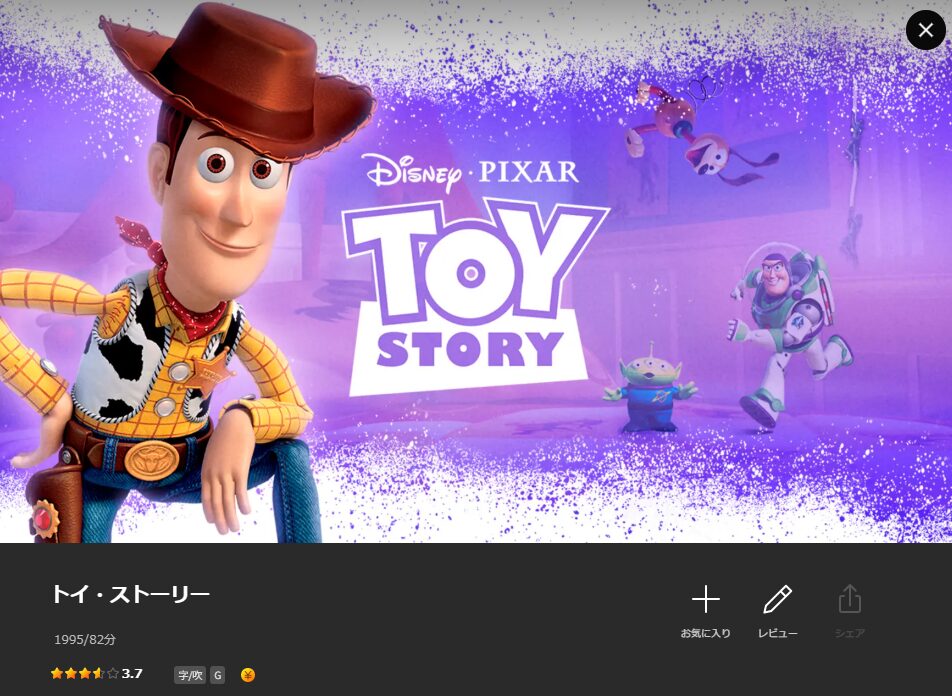Click the レビュー label text
952x696 pixels.
click(778, 633)
